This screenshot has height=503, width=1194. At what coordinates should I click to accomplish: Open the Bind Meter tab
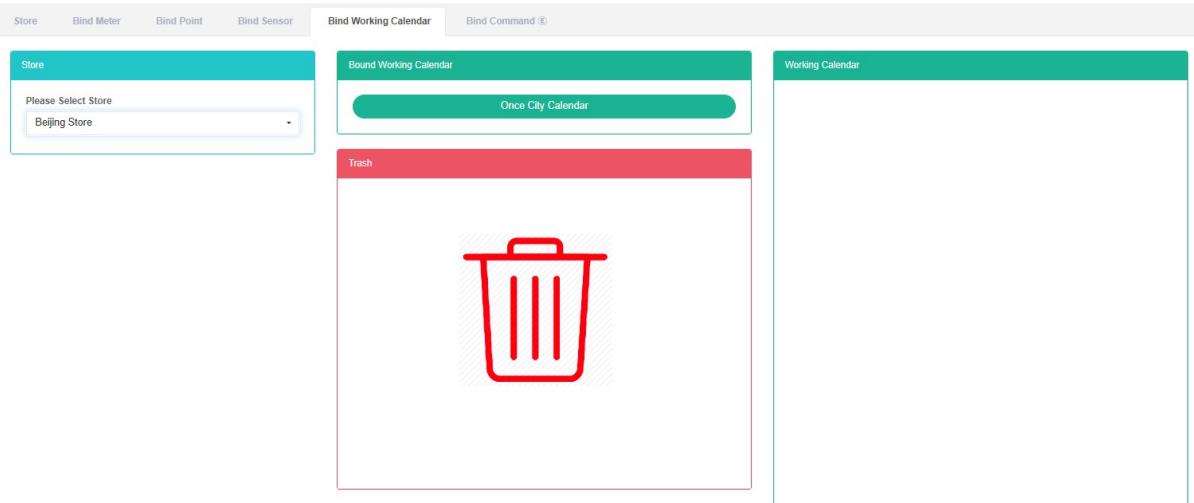coord(96,22)
